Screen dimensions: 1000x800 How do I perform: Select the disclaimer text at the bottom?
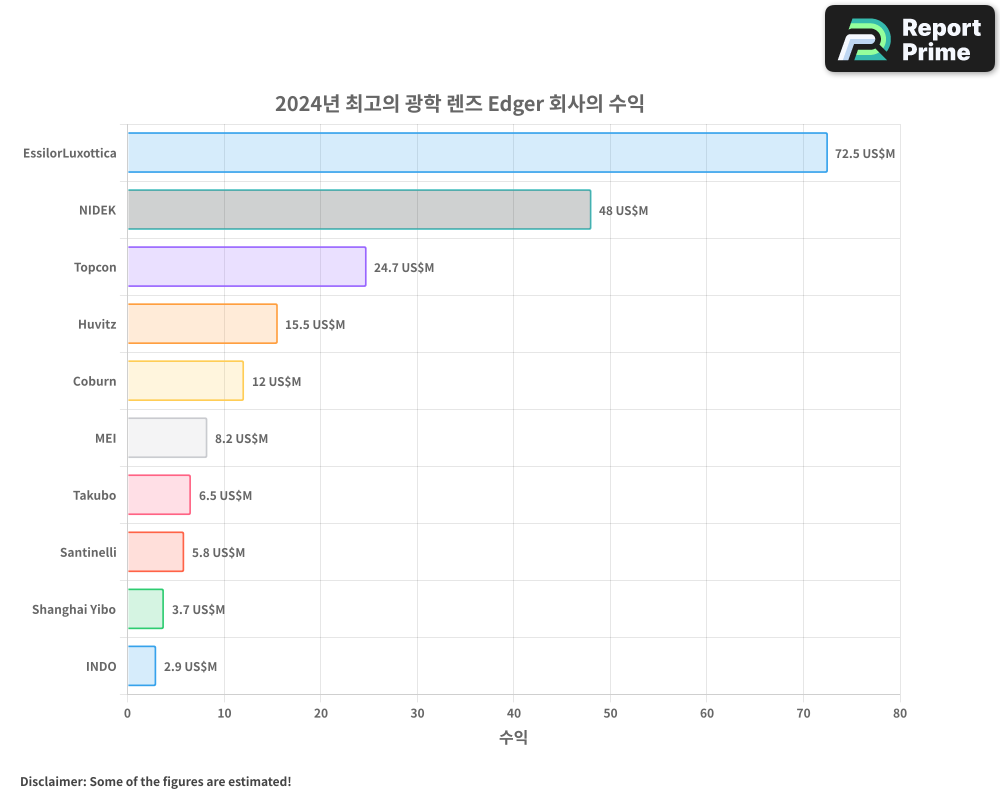tap(154, 781)
